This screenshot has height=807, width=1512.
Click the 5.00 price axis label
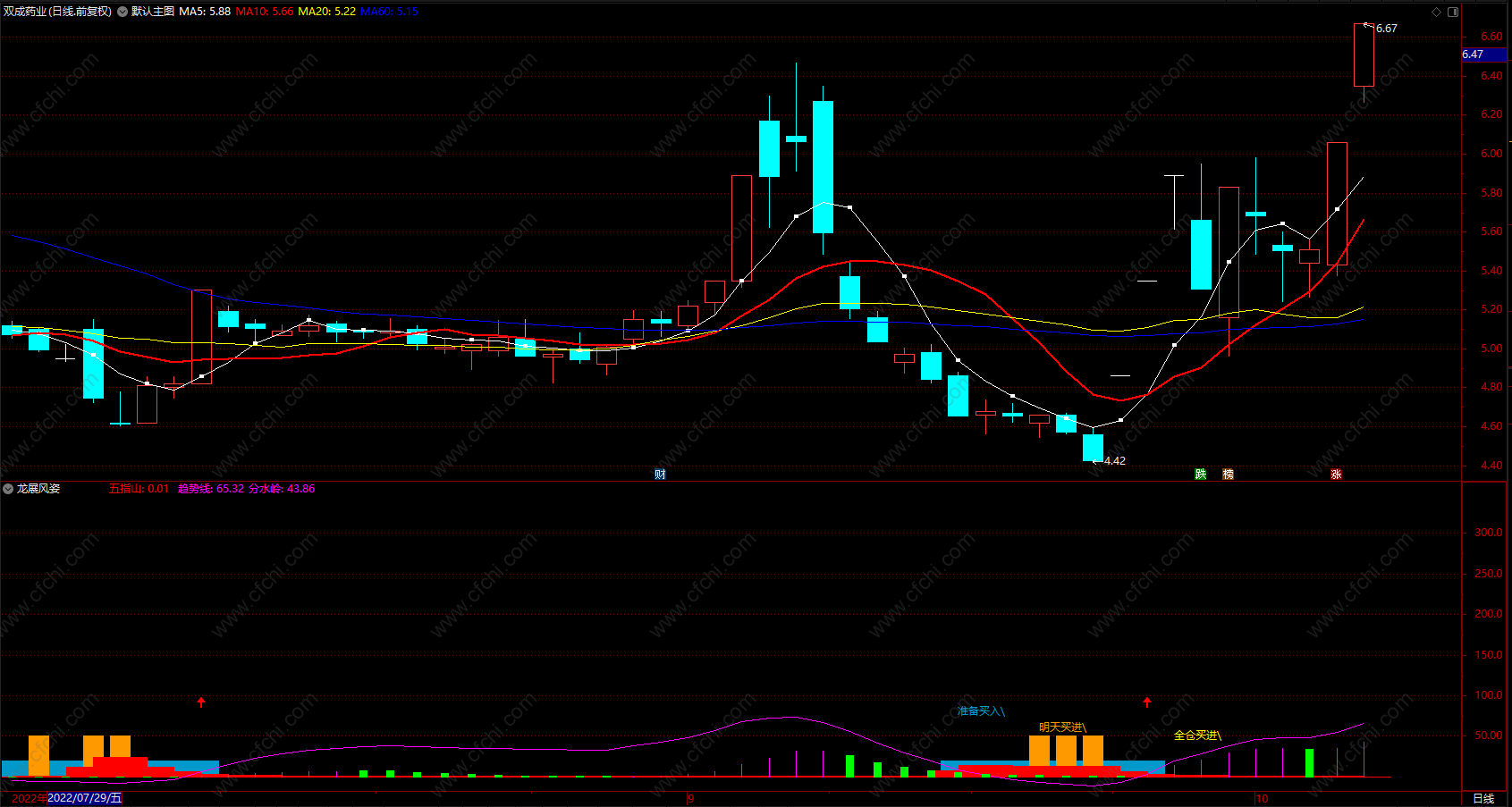point(1491,349)
